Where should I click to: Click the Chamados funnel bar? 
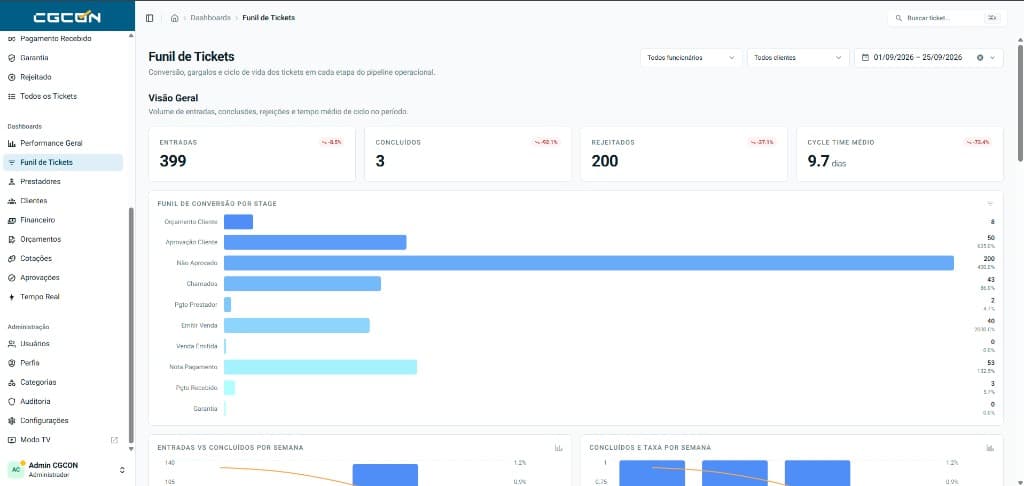(x=302, y=284)
